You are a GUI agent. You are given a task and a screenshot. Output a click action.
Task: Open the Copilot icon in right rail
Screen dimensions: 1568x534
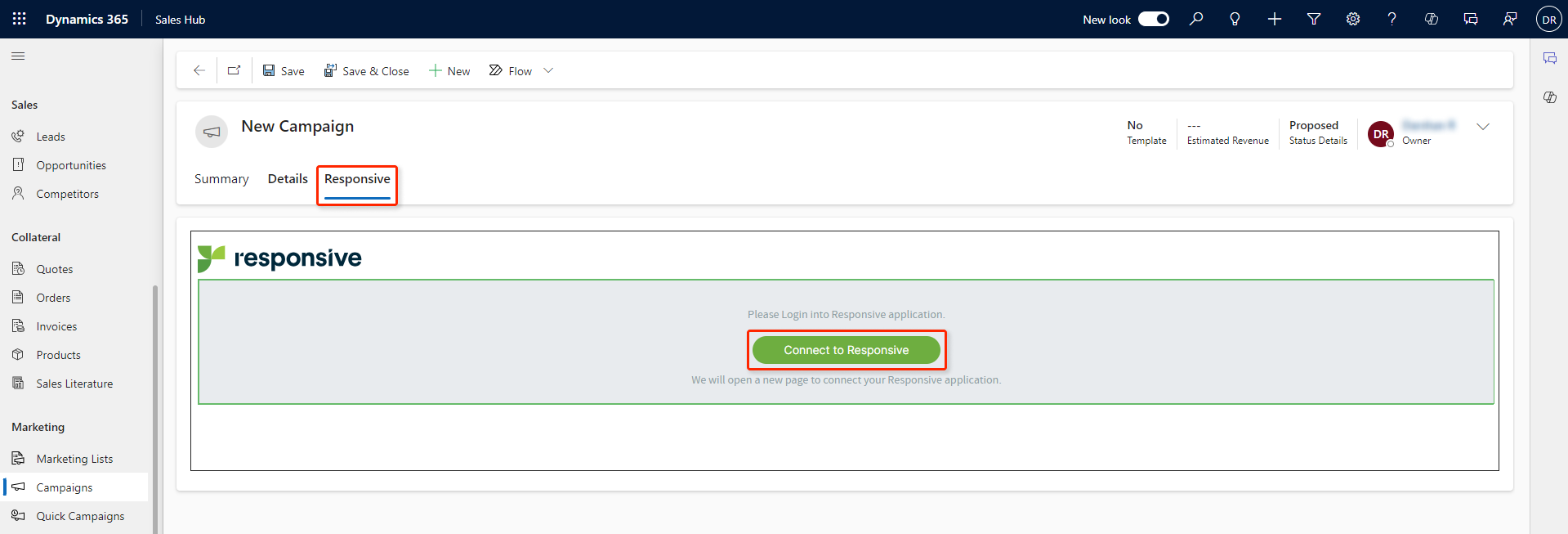[x=1549, y=97]
